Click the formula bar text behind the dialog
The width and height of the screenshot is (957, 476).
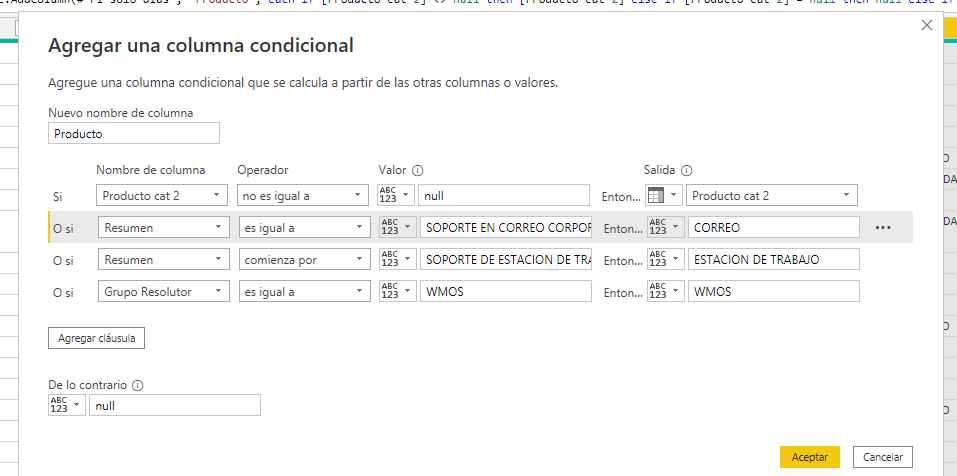478,4
